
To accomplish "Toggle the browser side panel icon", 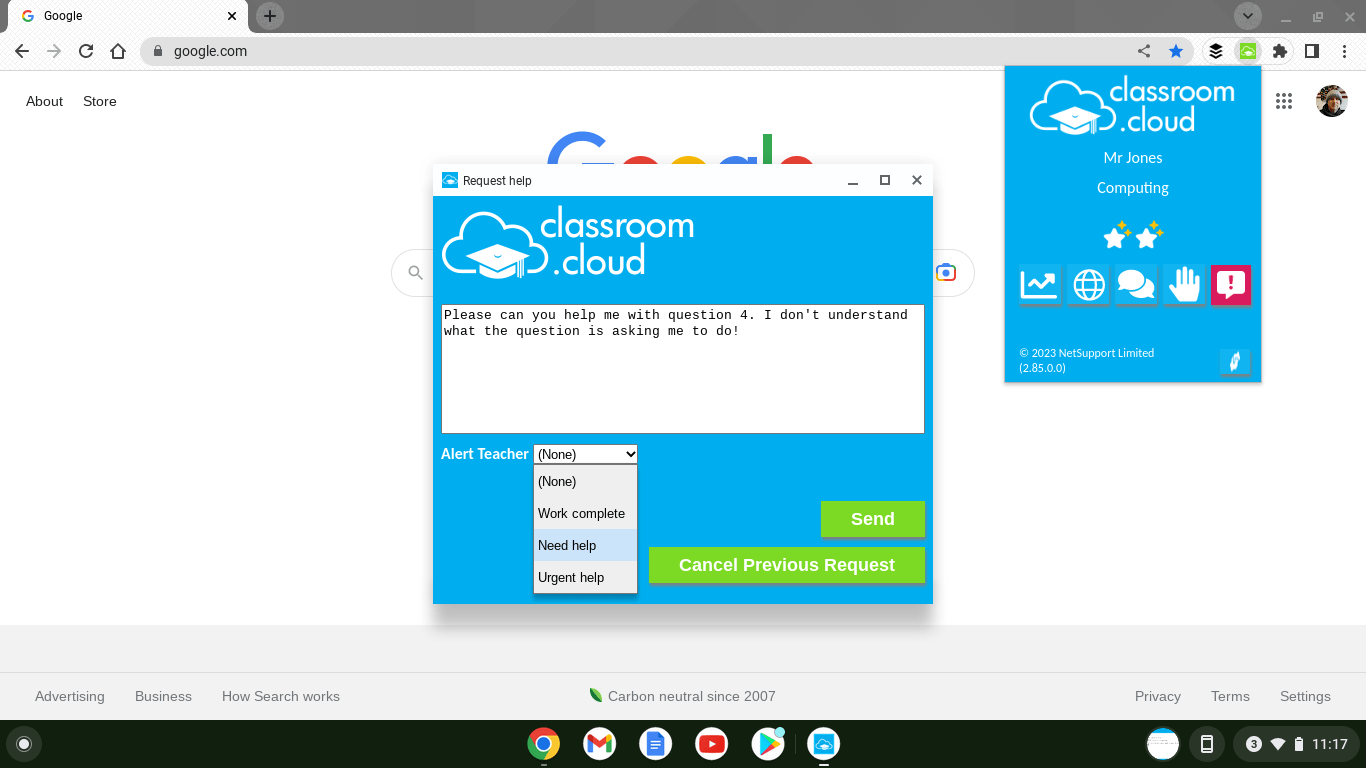I will (x=1312, y=51).
